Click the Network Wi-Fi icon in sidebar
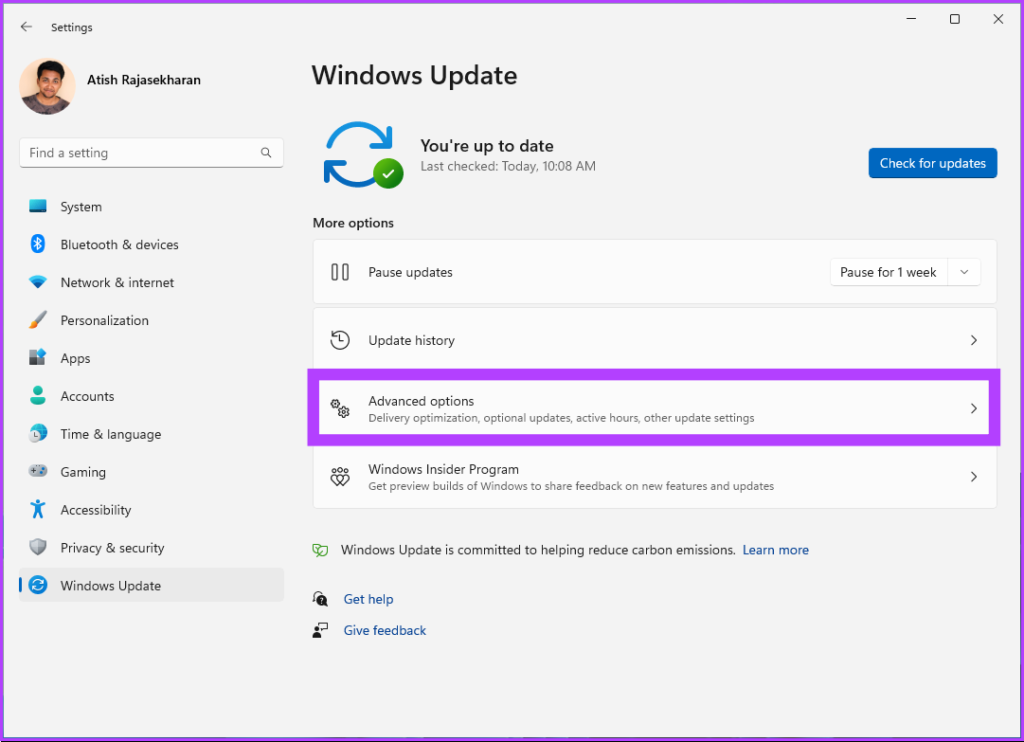The image size is (1024, 742). (x=38, y=283)
